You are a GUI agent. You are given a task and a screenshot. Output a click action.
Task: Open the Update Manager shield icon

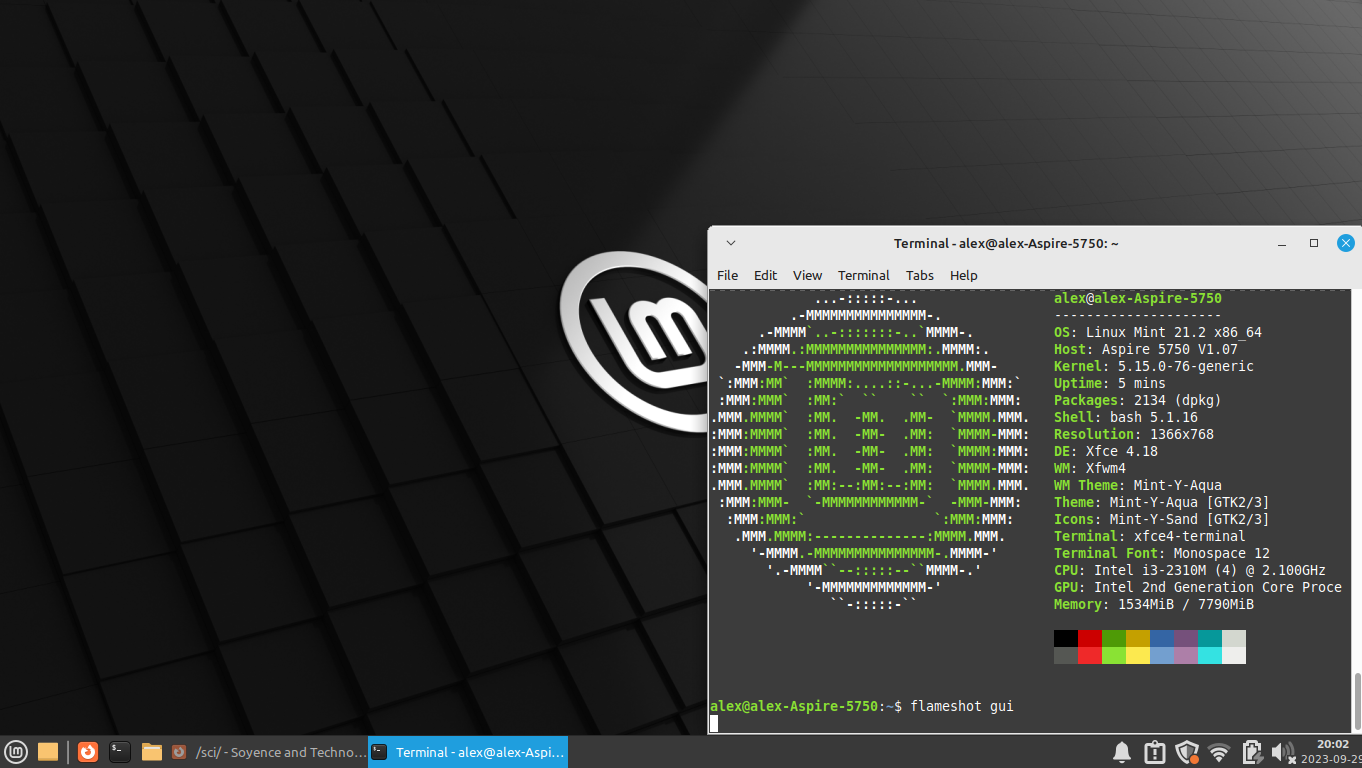coord(1186,752)
